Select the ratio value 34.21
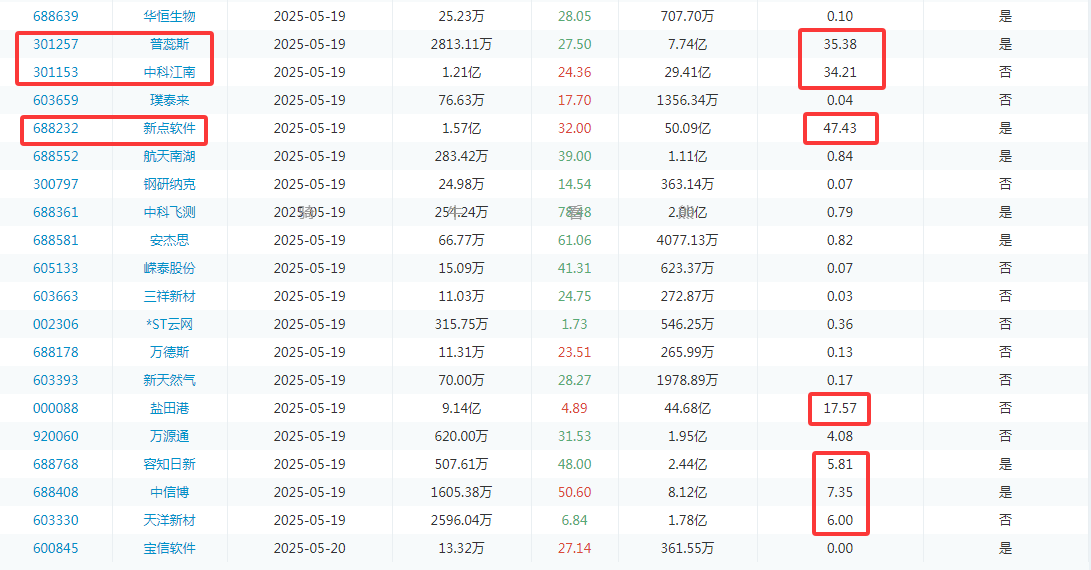Image resolution: width=1091 pixels, height=570 pixels. 840,72
